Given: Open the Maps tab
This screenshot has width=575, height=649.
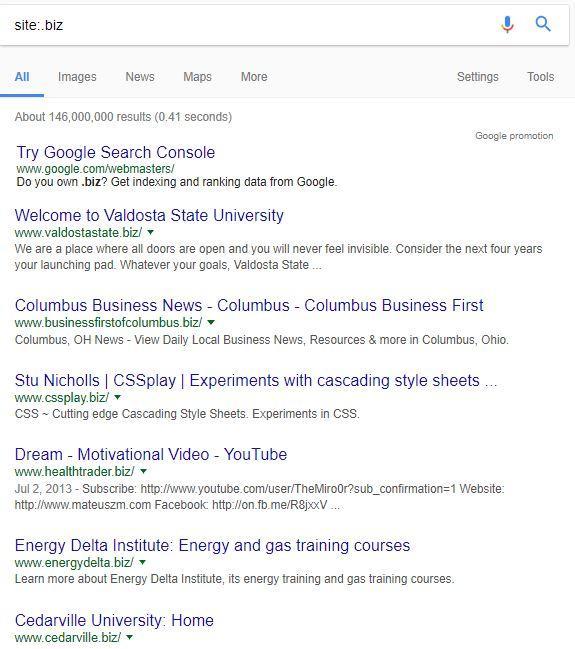Looking at the screenshot, I should [x=197, y=77].
